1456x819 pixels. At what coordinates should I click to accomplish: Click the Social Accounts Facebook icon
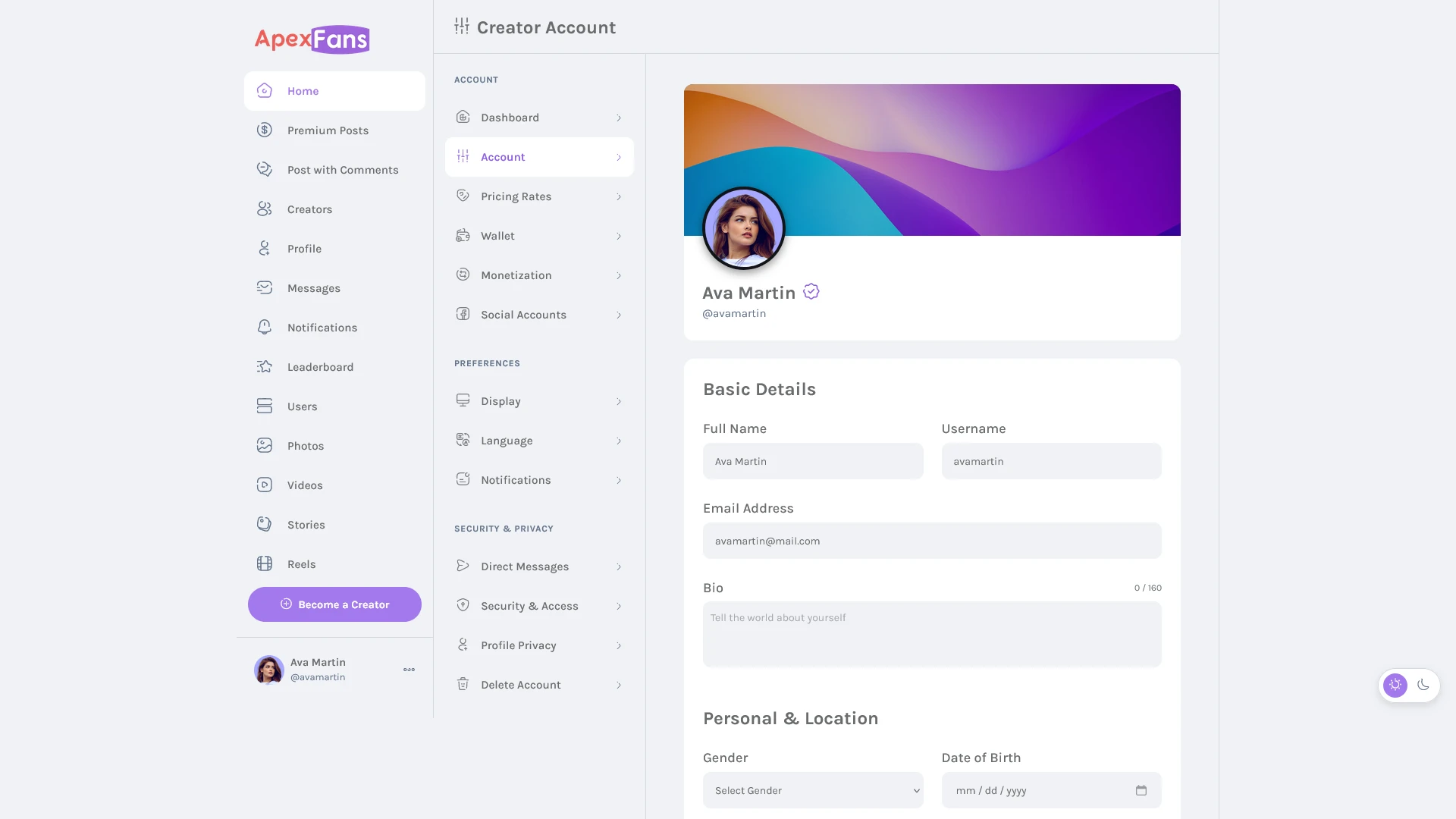[x=463, y=314]
